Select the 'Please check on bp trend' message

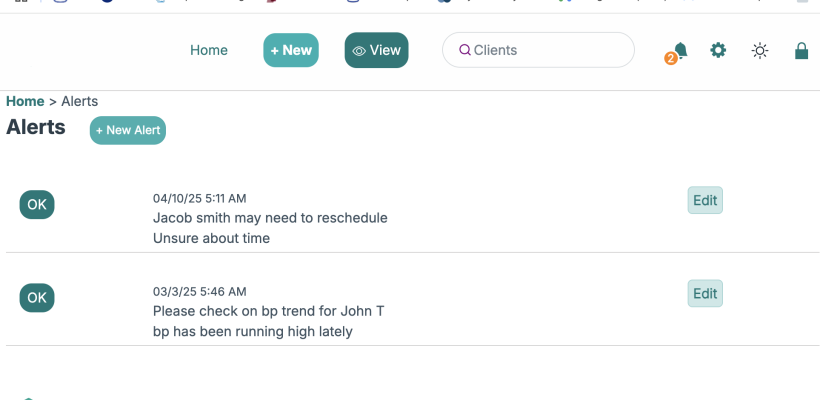tap(268, 311)
